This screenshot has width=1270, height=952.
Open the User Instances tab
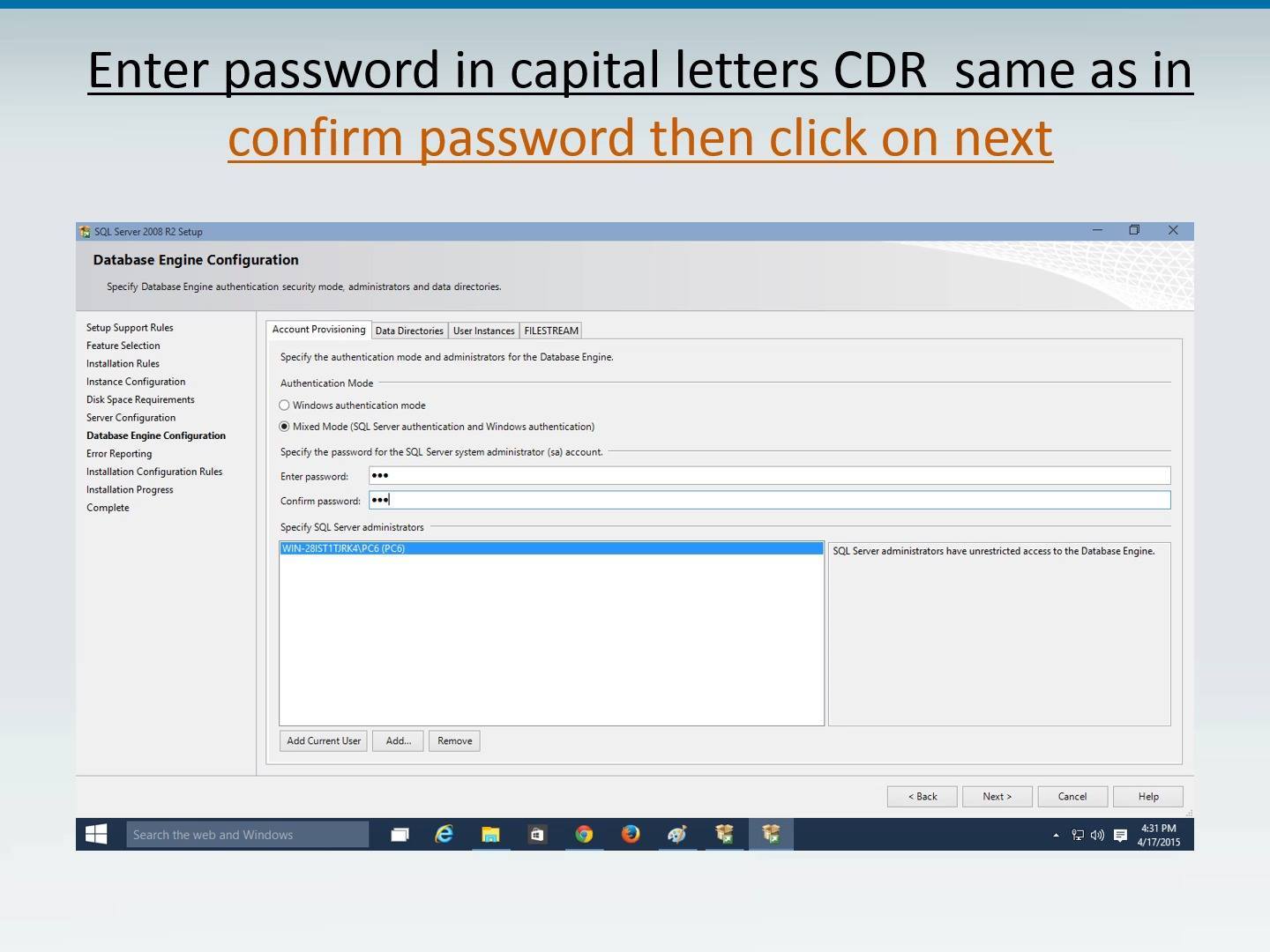(x=483, y=331)
